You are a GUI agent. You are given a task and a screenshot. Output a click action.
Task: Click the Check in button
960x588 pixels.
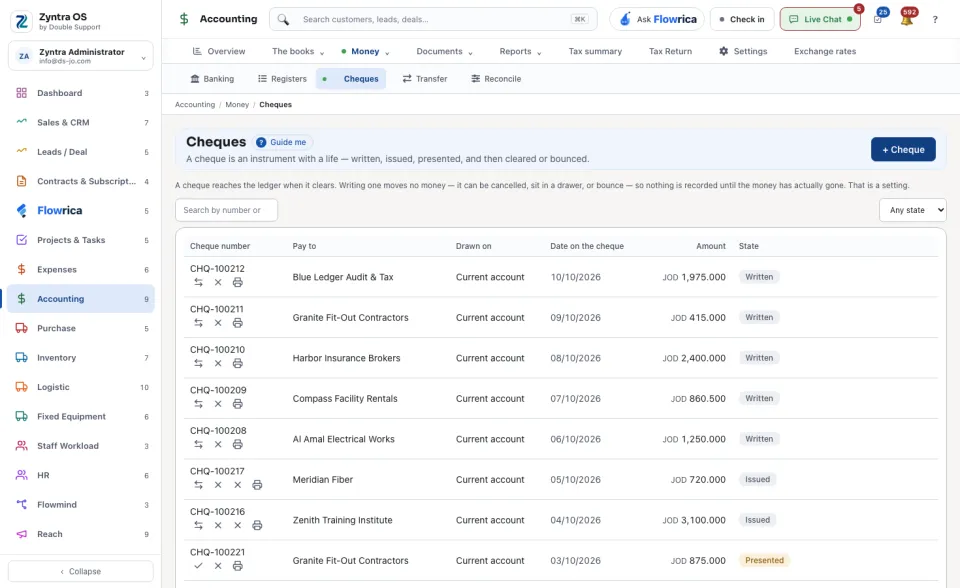tap(742, 19)
